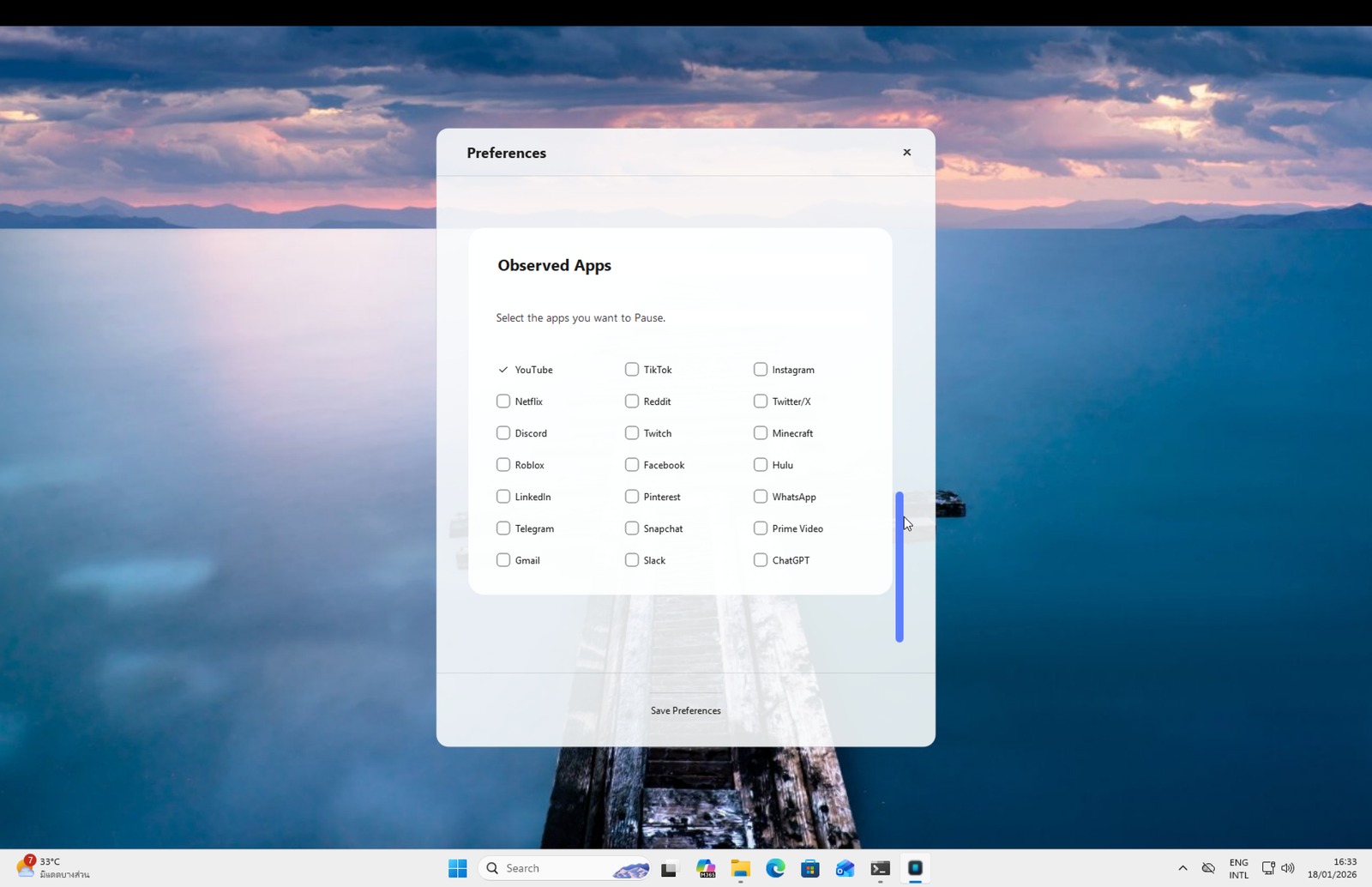
Task: Open the Microsoft Store
Action: 809,868
